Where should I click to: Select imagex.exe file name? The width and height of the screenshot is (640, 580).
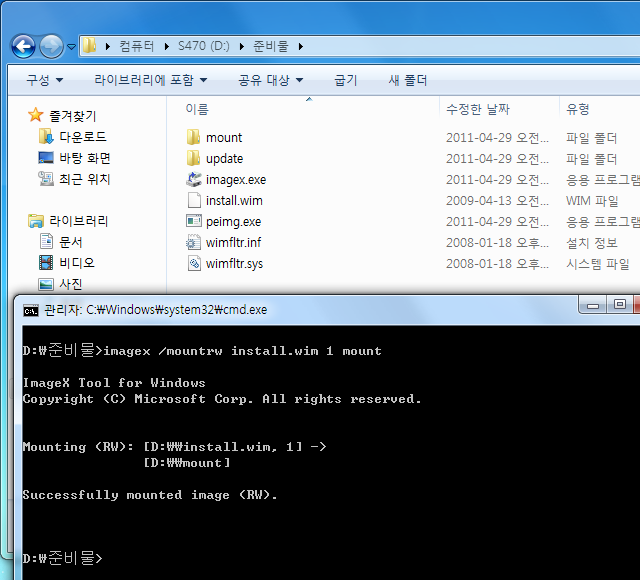(236, 180)
